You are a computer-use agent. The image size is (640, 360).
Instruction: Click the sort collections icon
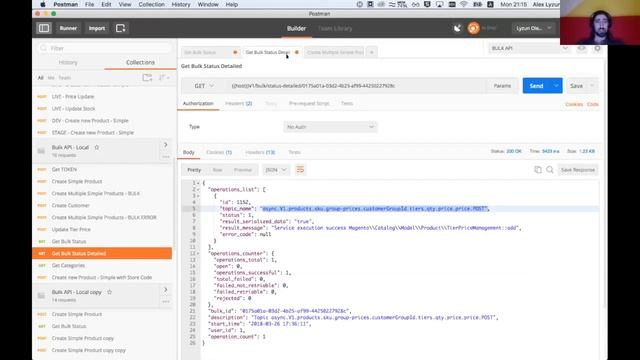pos(163,78)
